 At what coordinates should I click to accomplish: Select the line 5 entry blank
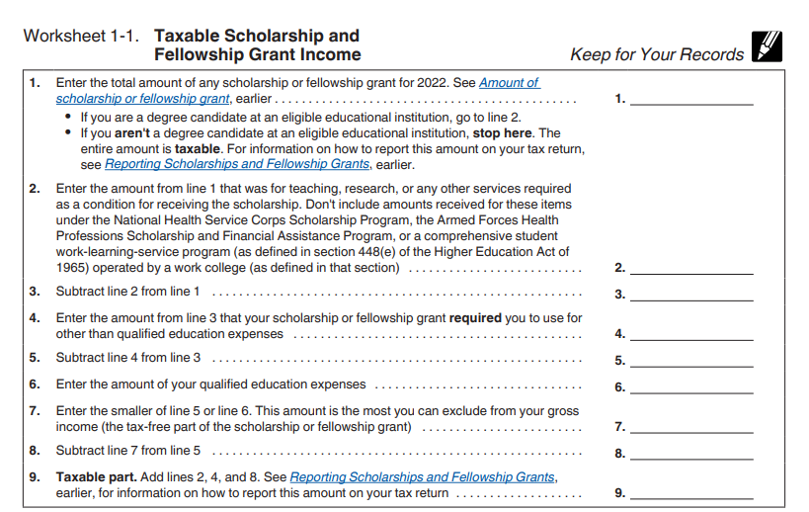point(691,360)
